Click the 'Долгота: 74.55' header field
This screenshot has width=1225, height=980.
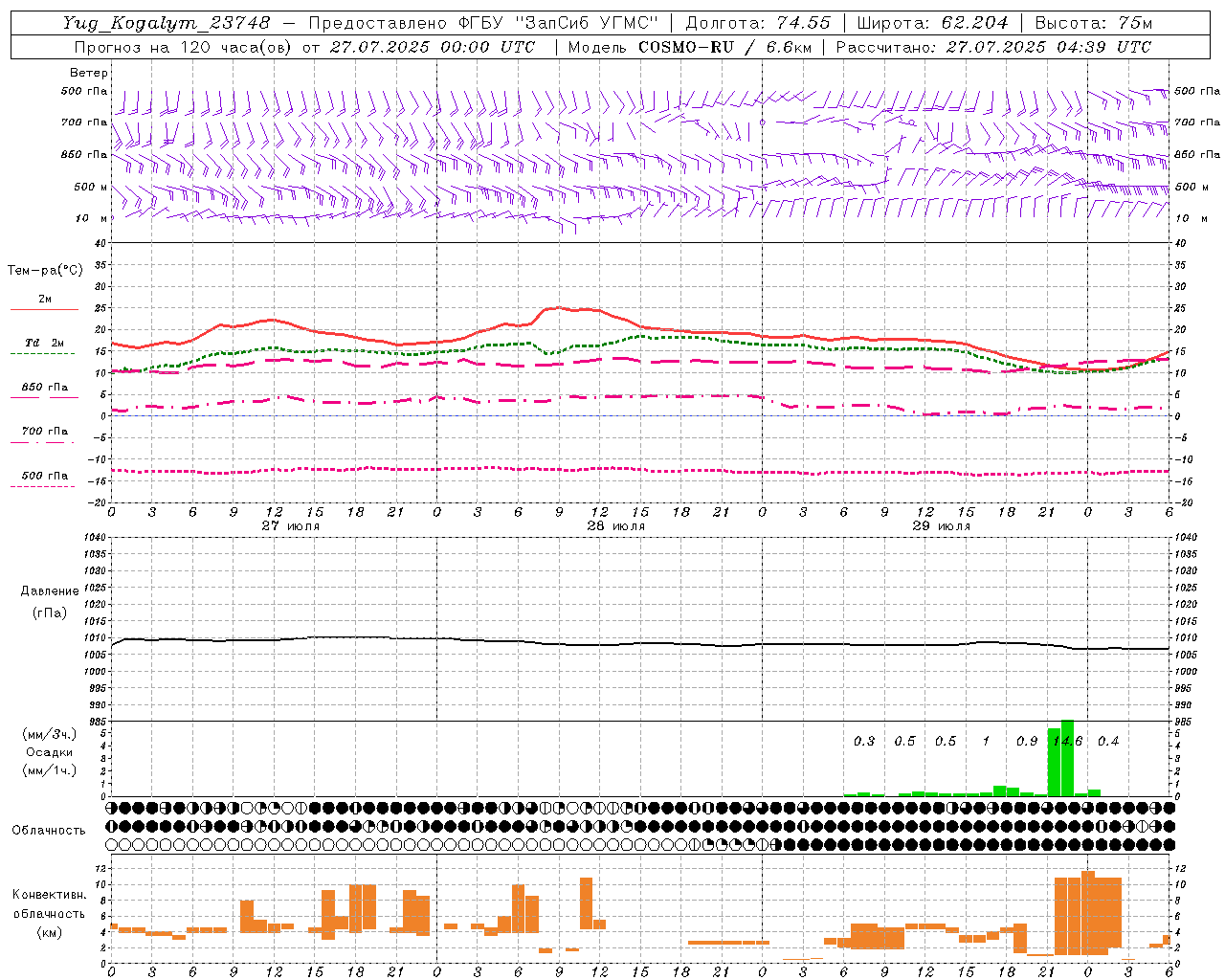(x=758, y=23)
